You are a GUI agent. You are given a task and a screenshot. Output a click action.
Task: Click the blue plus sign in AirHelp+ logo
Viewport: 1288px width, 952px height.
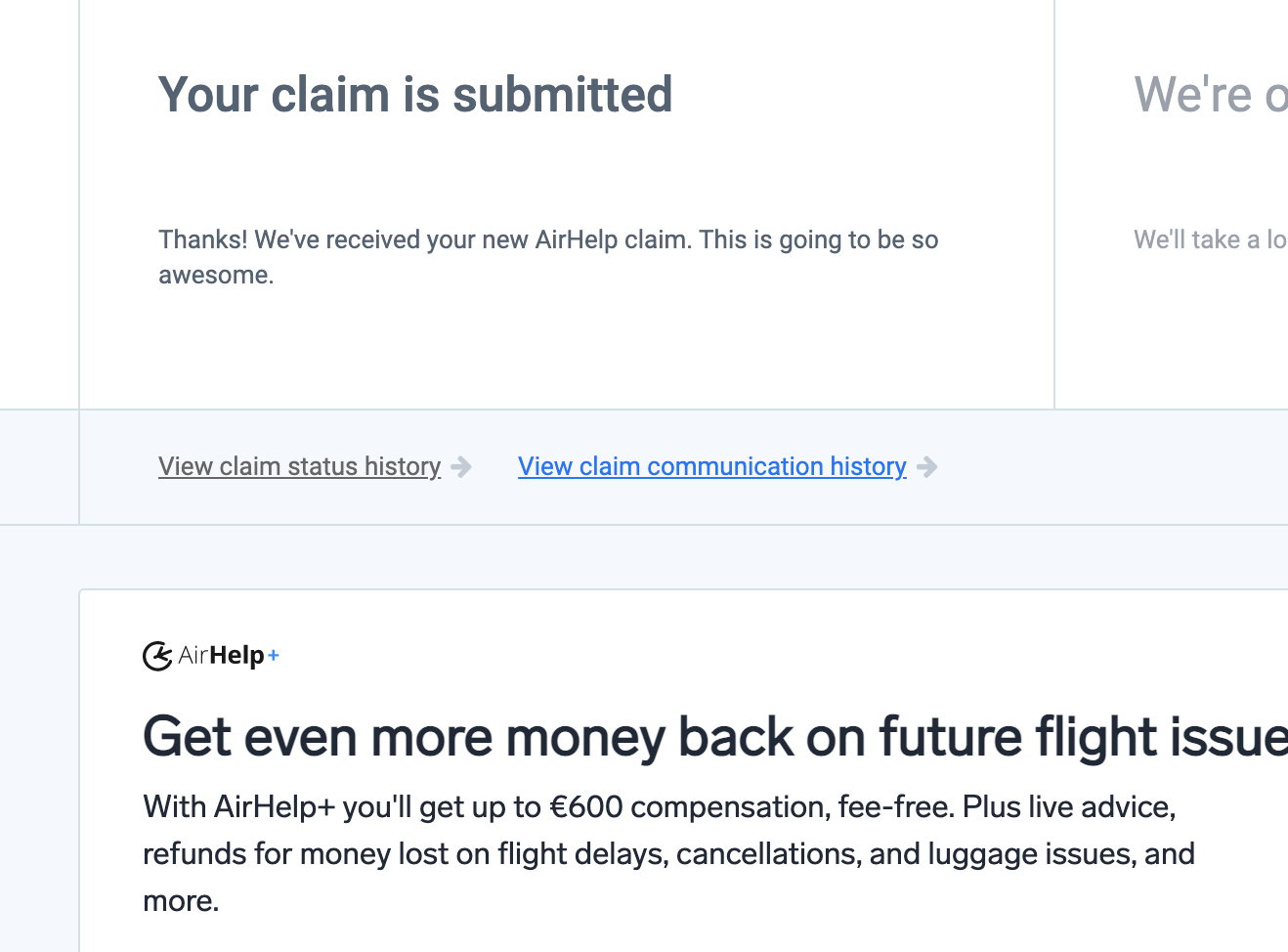point(274,656)
